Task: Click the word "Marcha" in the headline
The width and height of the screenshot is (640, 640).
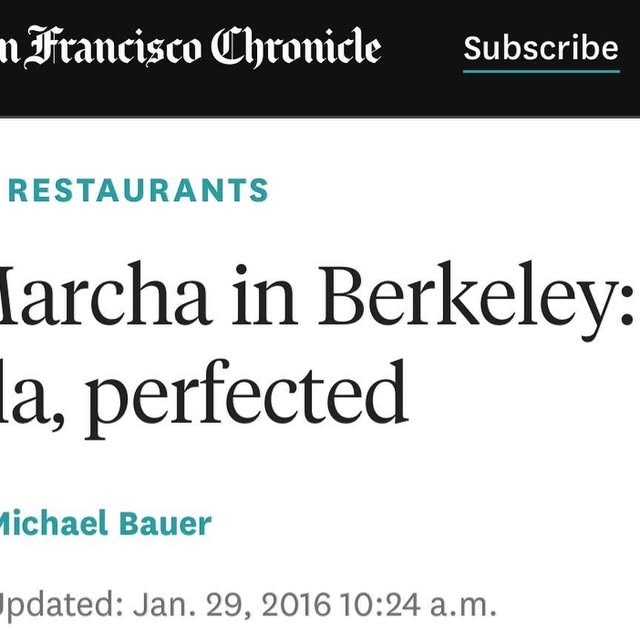Action: click(x=105, y=297)
